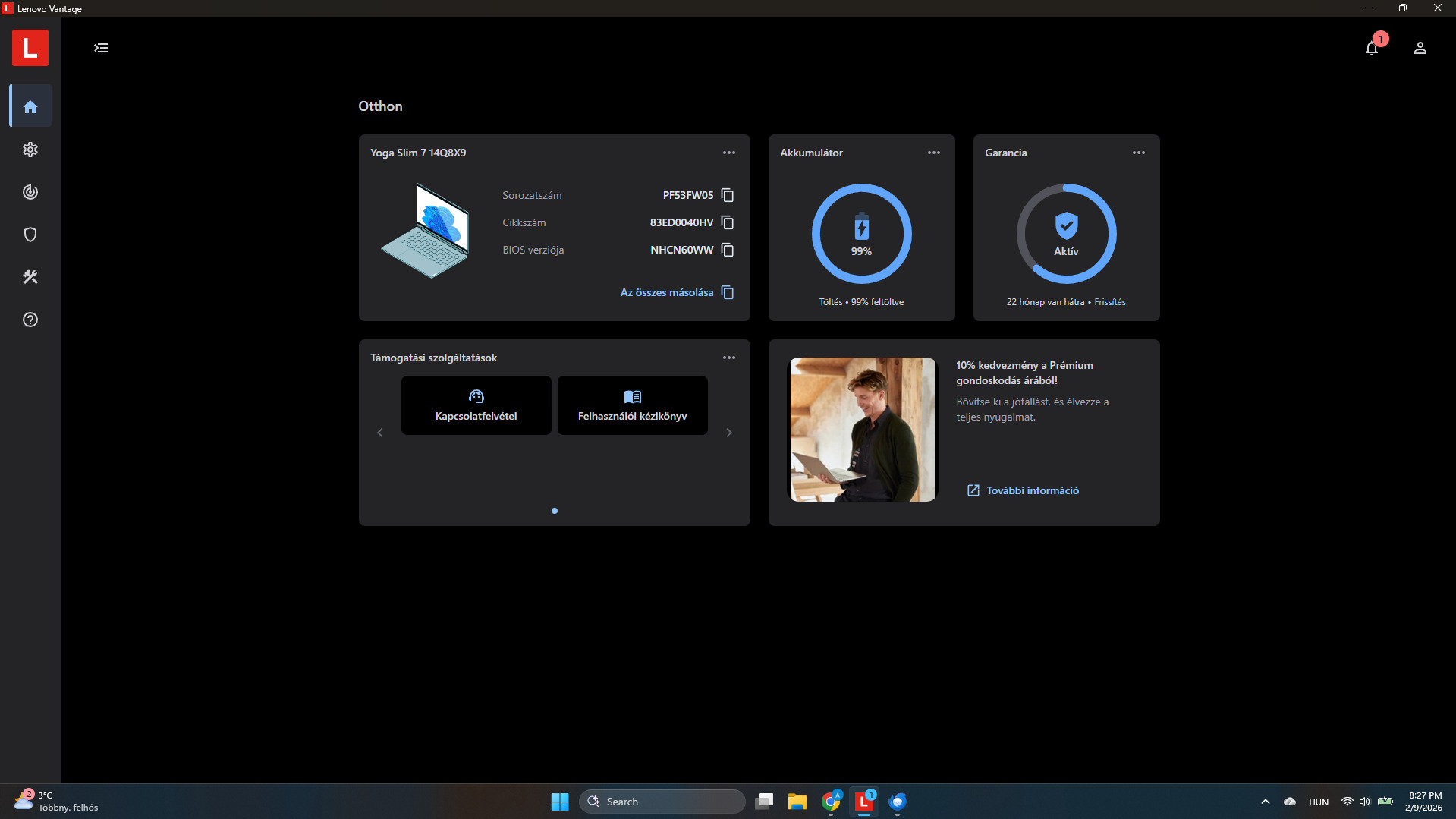Viewport: 1456px width, 819px height.
Task: Click the Sorozatszám label
Action: (x=532, y=195)
